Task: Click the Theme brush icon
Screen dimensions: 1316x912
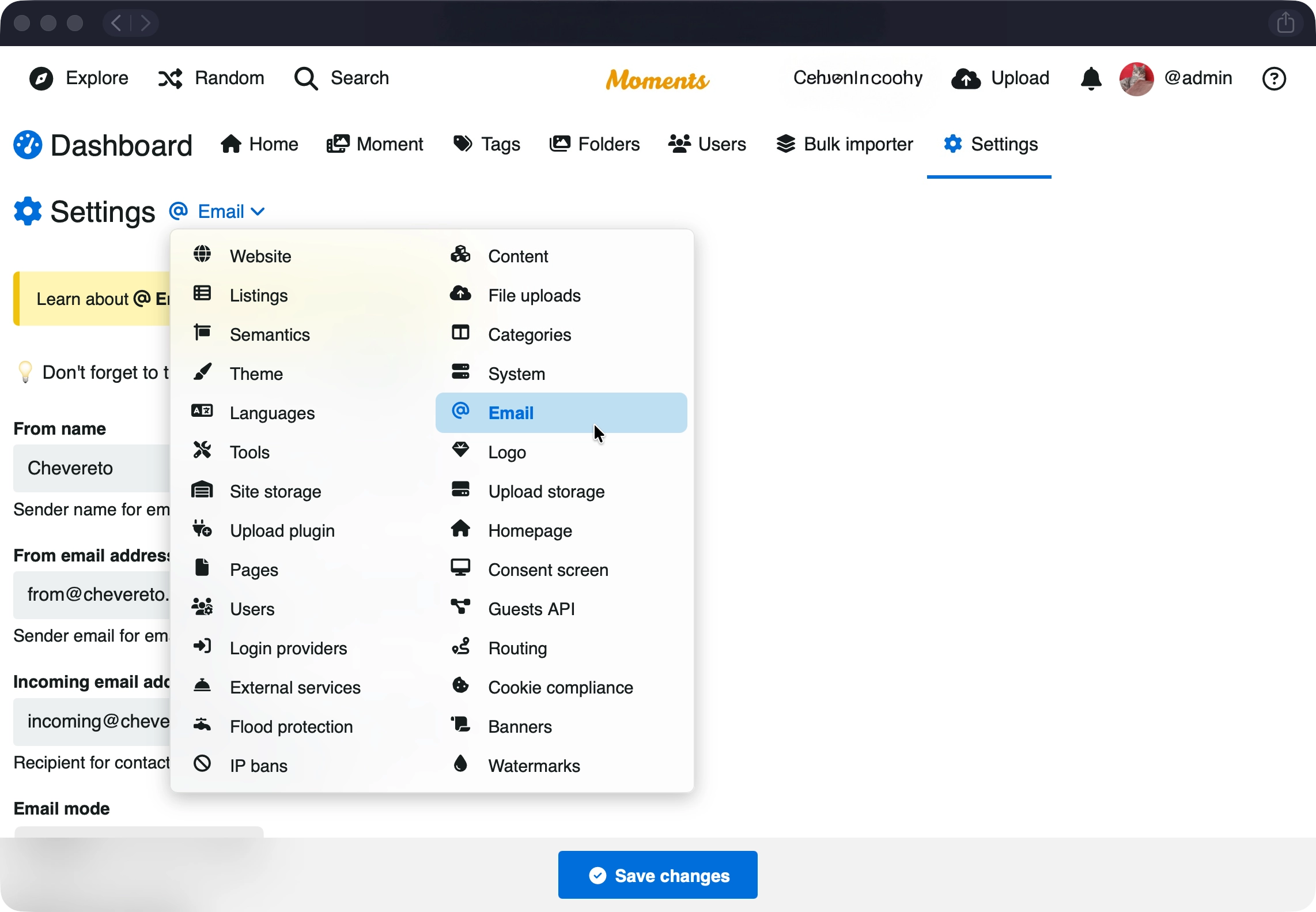Action: (x=202, y=372)
